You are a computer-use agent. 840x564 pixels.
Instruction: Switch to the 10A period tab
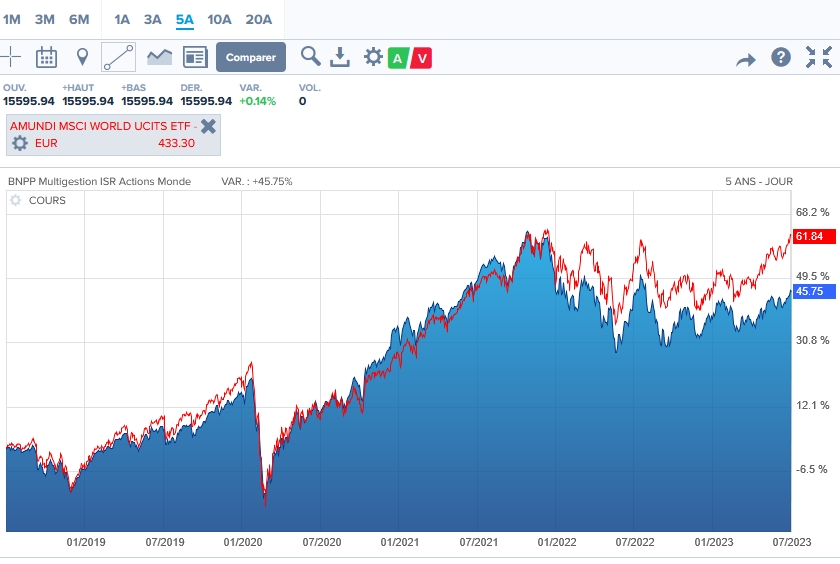pos(220,19)
